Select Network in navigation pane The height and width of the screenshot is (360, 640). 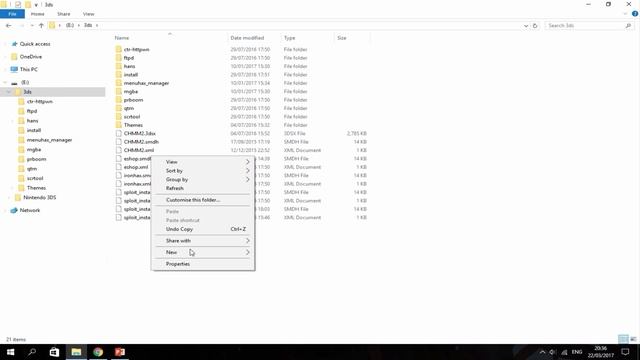[30, 210]
